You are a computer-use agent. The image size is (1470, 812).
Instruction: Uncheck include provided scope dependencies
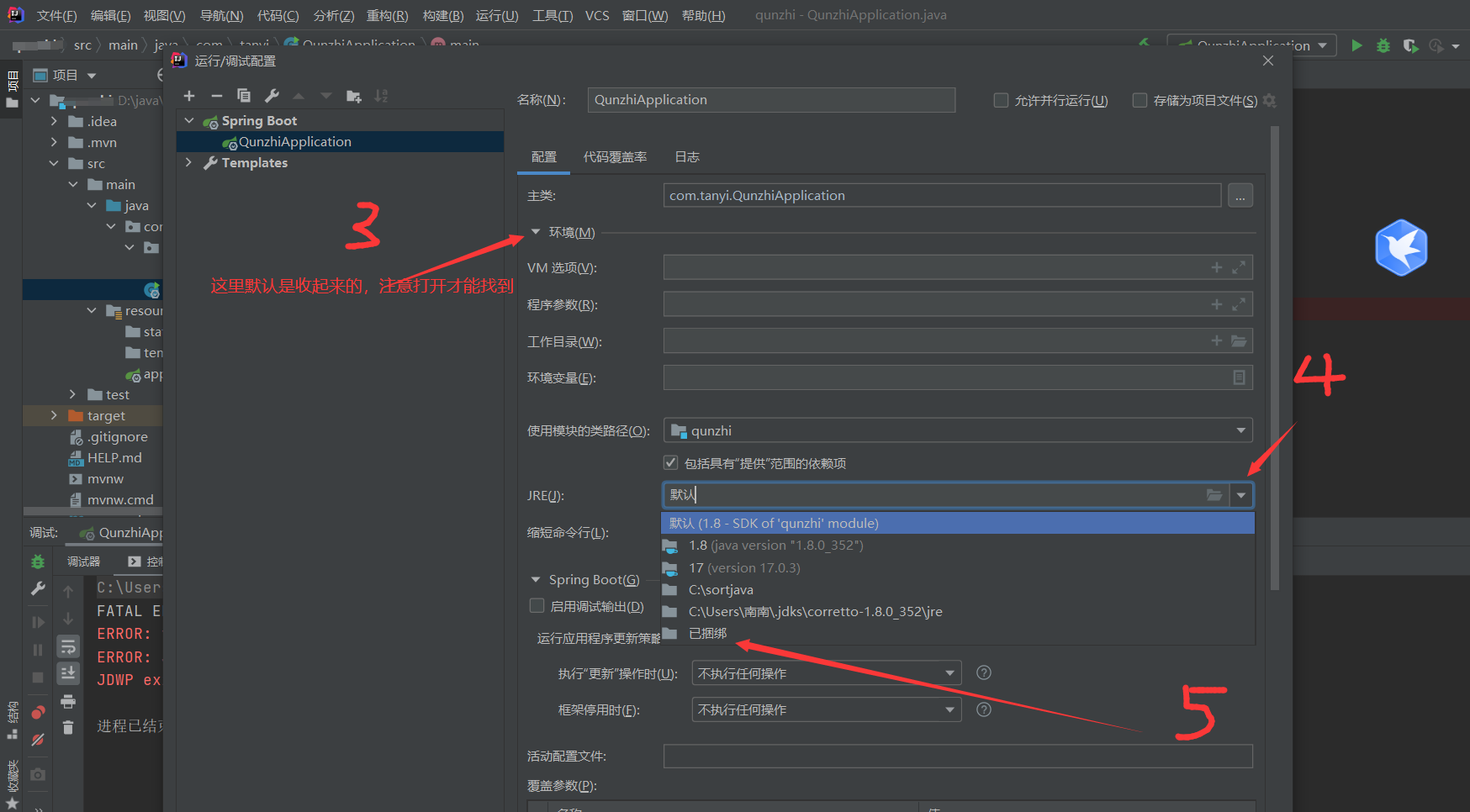point(670,462)
